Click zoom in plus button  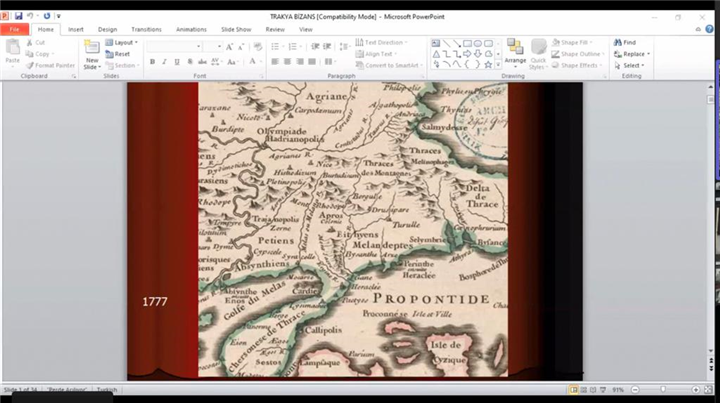(696, 389)
